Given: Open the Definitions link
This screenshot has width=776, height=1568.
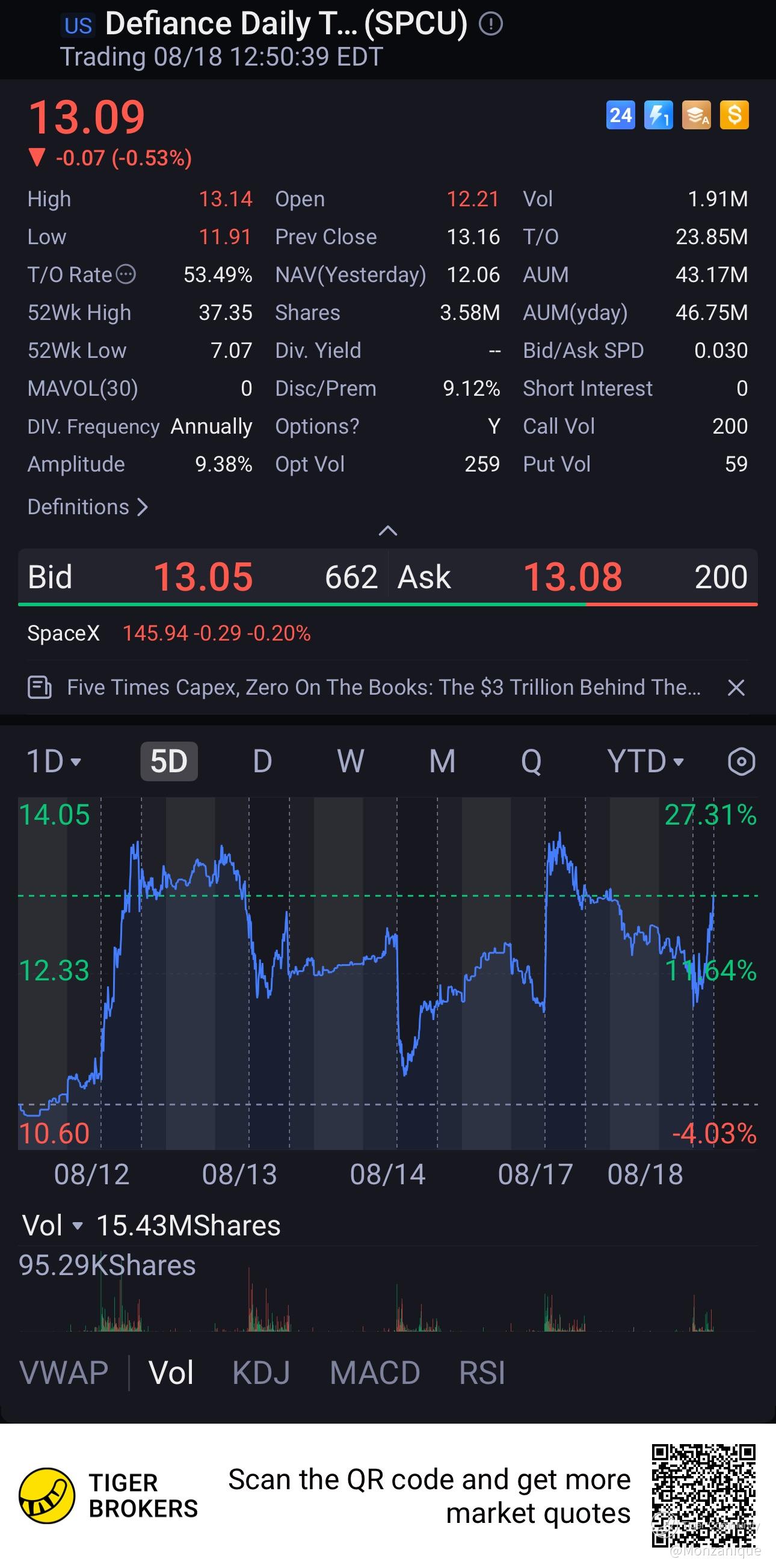Looking at the screenshot, I should (x=88, y=507).
